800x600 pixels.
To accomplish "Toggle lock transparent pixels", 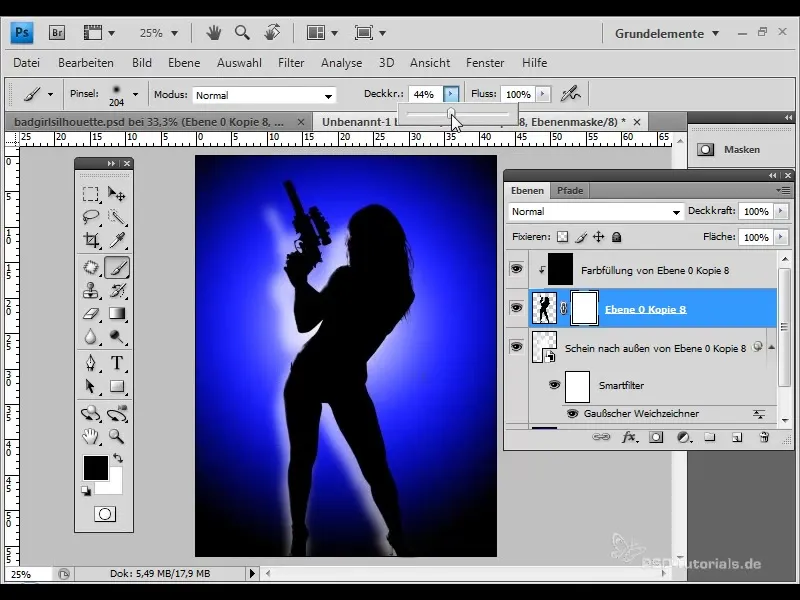I will pos(562,237).
